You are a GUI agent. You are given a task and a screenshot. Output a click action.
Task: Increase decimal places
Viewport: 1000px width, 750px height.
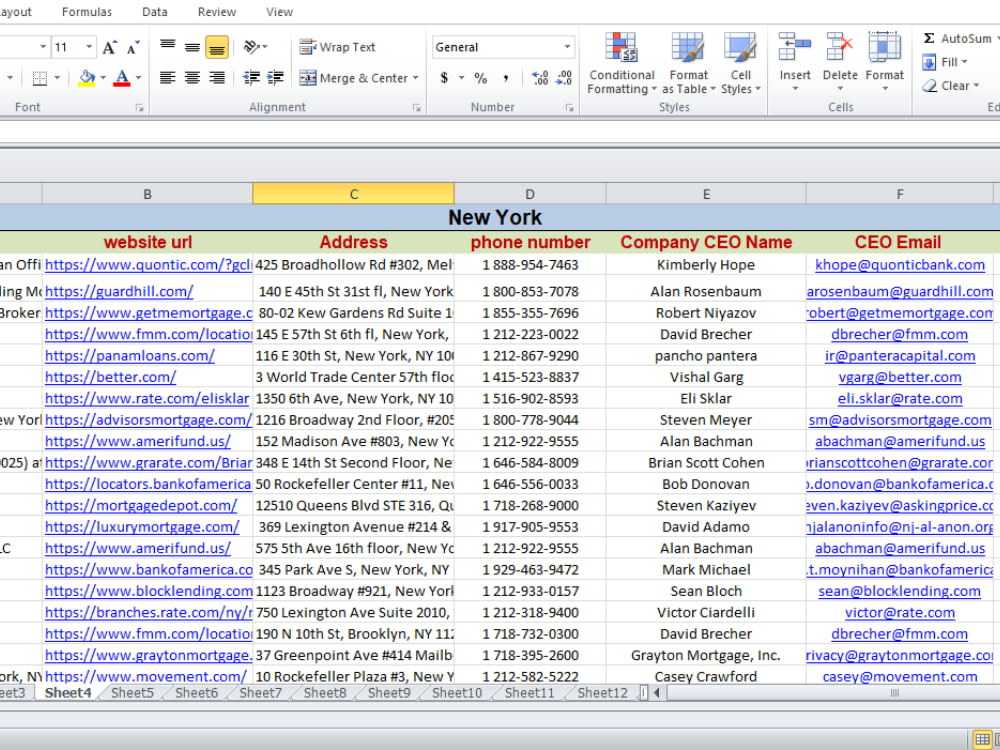point(540,78)
